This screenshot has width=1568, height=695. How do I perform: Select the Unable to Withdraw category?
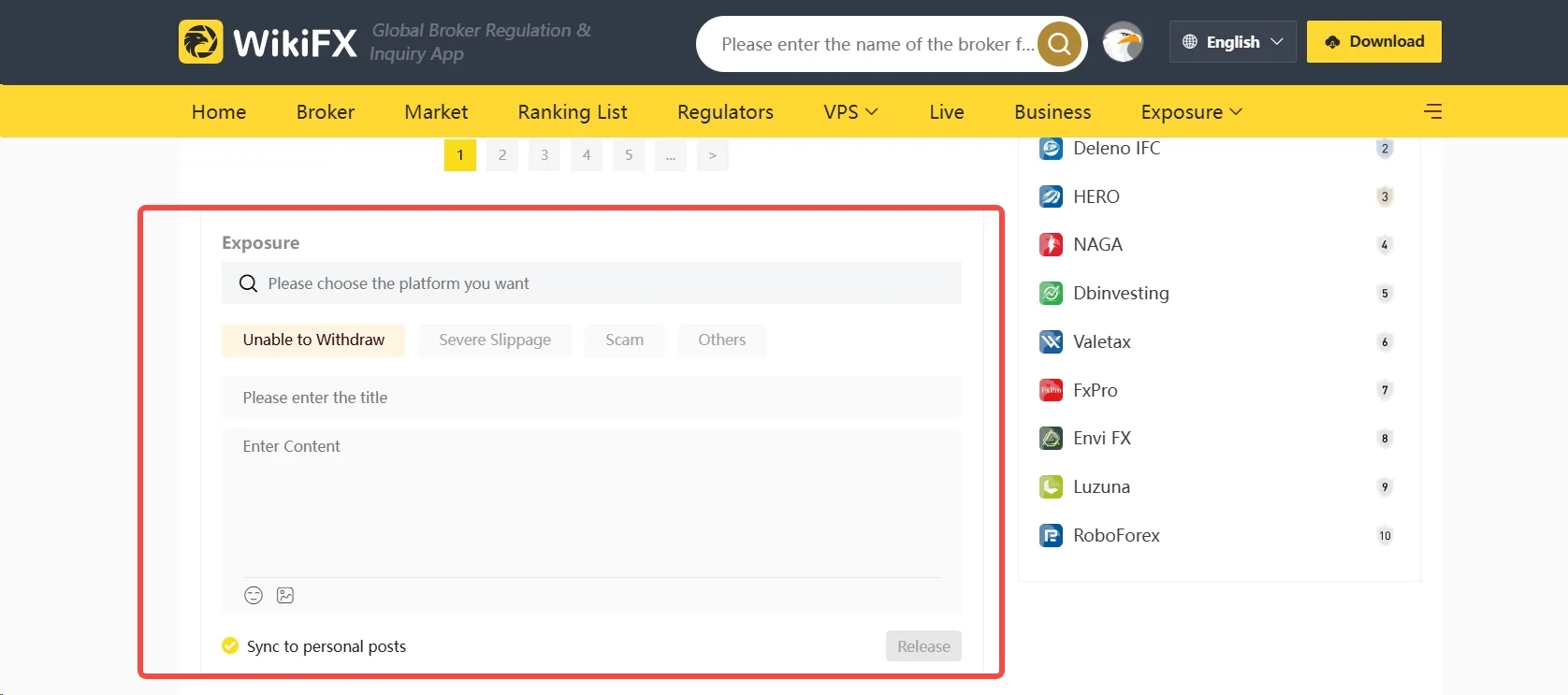tap(313, 340)
